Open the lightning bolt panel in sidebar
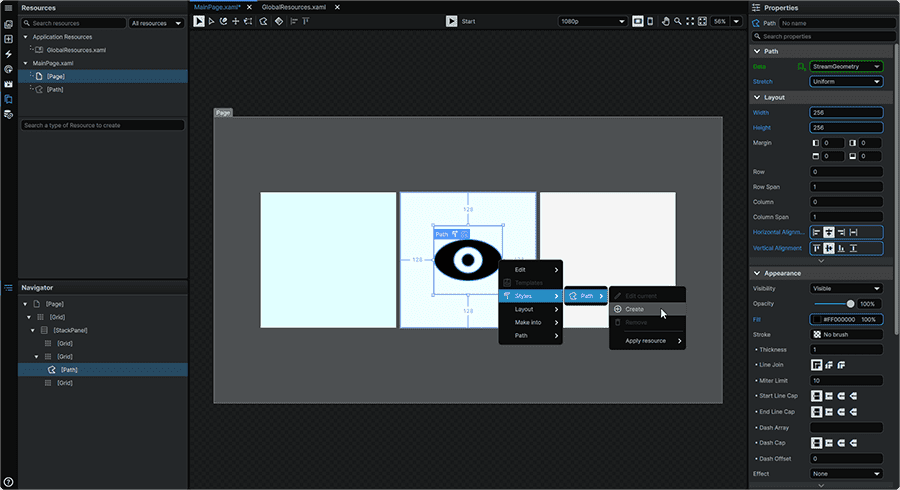 pyautogui.click(x=8, y=54)
